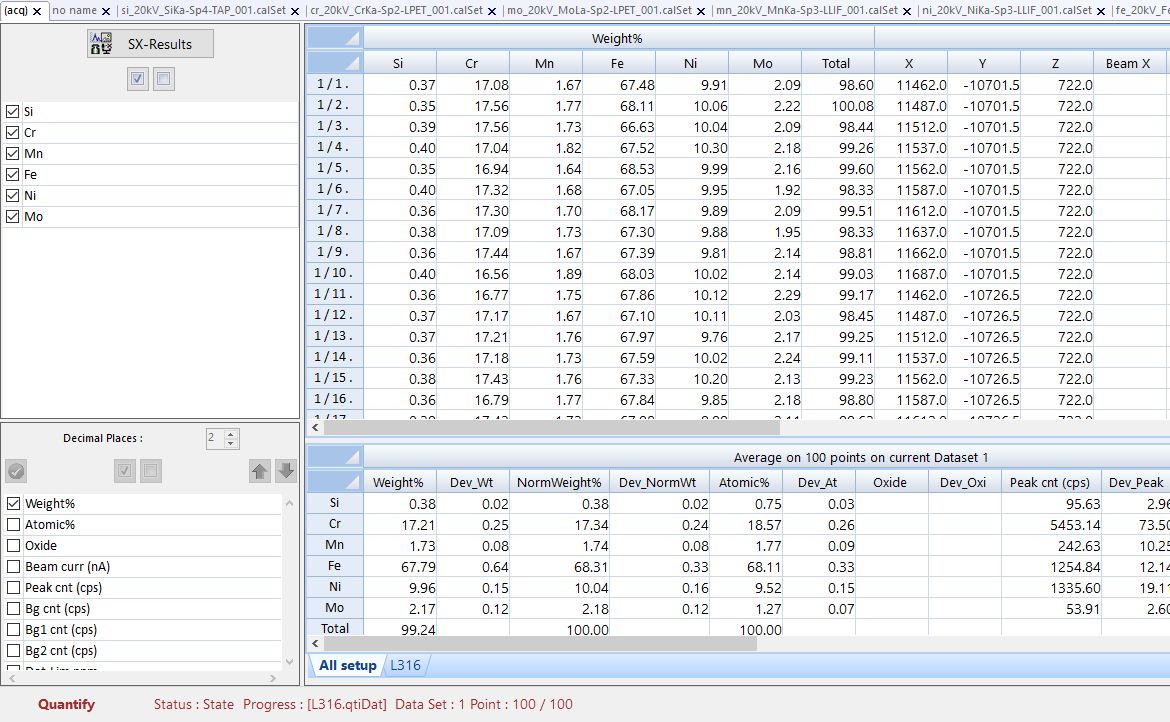Open the cr_20kV_CrKa-Sp2-LPET_001.calSet tab
The image size is (1170, 722).
[x=396, y=11]
